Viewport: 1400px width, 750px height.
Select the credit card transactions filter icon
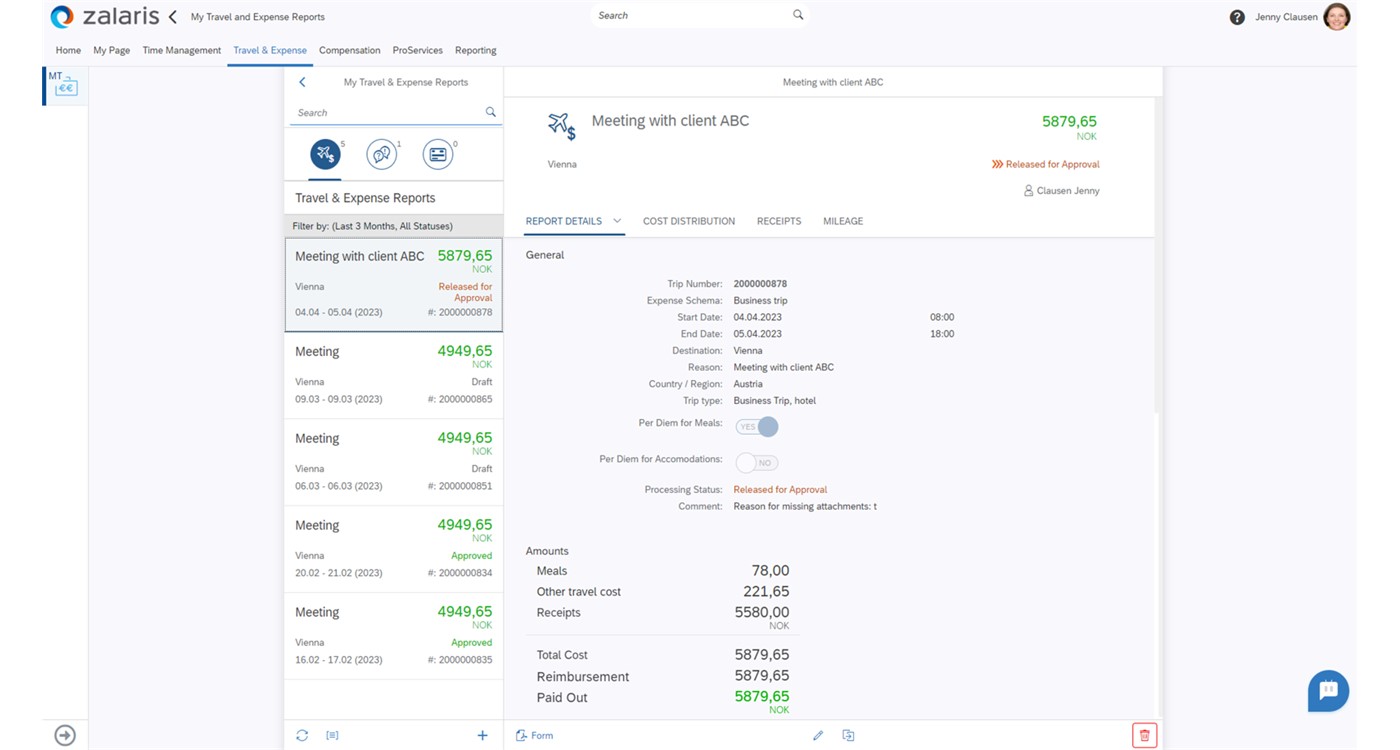pos(437,154)
